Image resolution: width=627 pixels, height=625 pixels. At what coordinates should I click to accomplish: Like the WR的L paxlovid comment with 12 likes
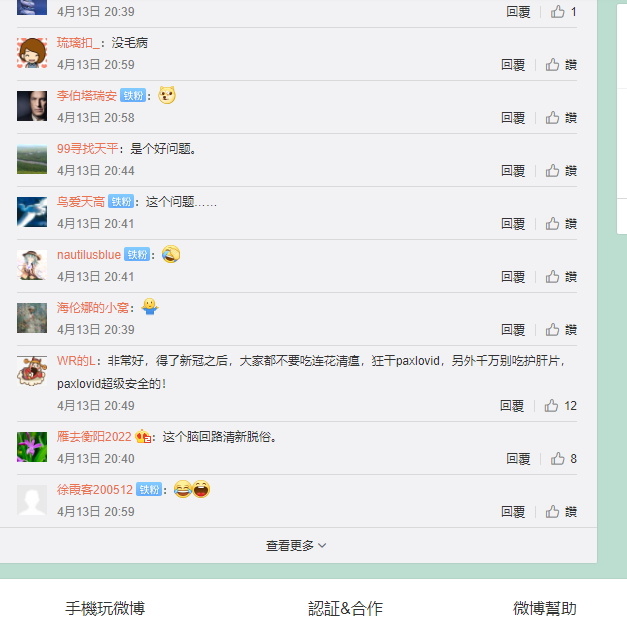point(560,406)
